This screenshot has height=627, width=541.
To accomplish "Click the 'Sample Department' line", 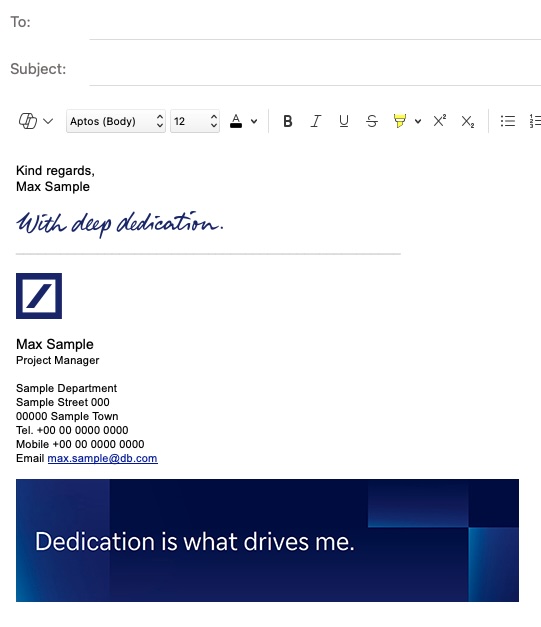I will click(66, 388).
